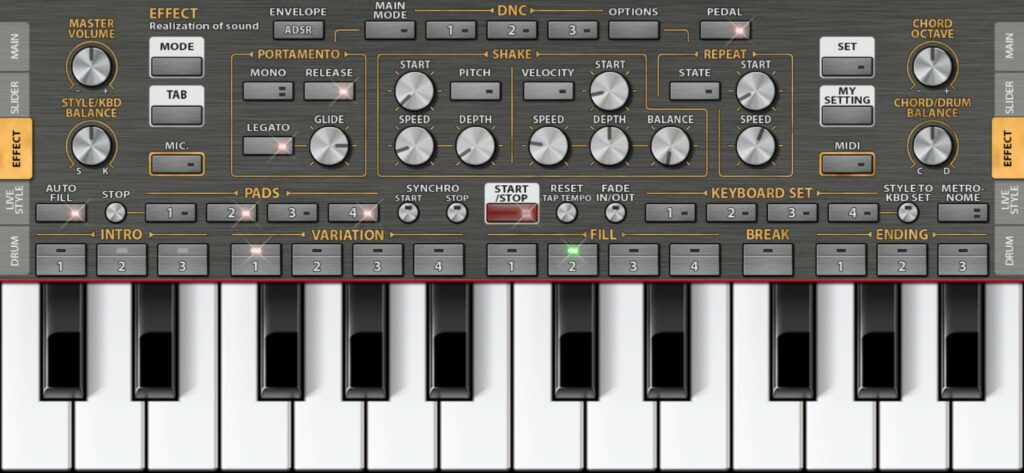Open the DRUM tab on the right
1024x473 pixels.
click(1009, 251)
